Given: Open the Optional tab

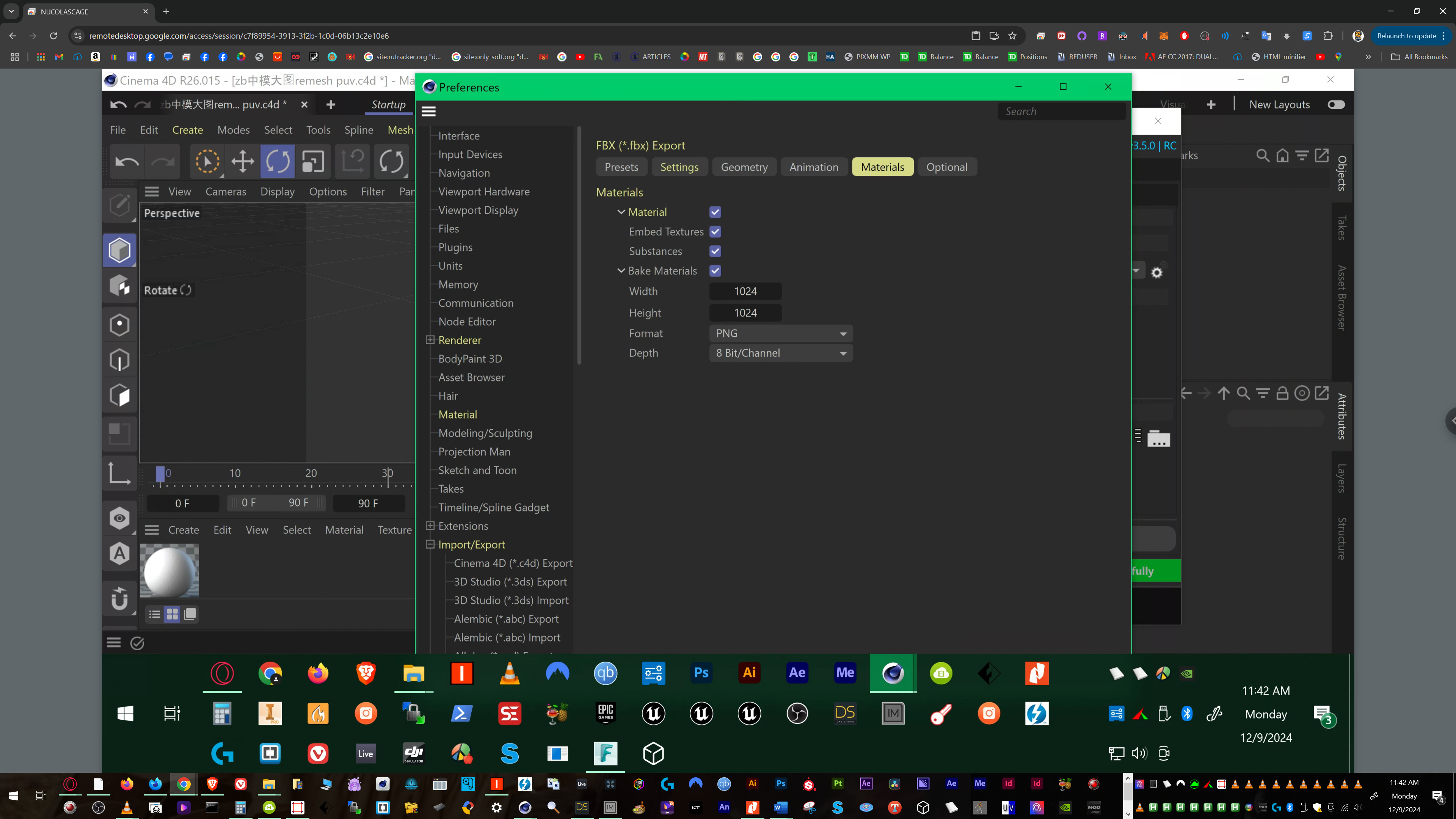Looking at the screenshot, I should click(x=947, y=167).
